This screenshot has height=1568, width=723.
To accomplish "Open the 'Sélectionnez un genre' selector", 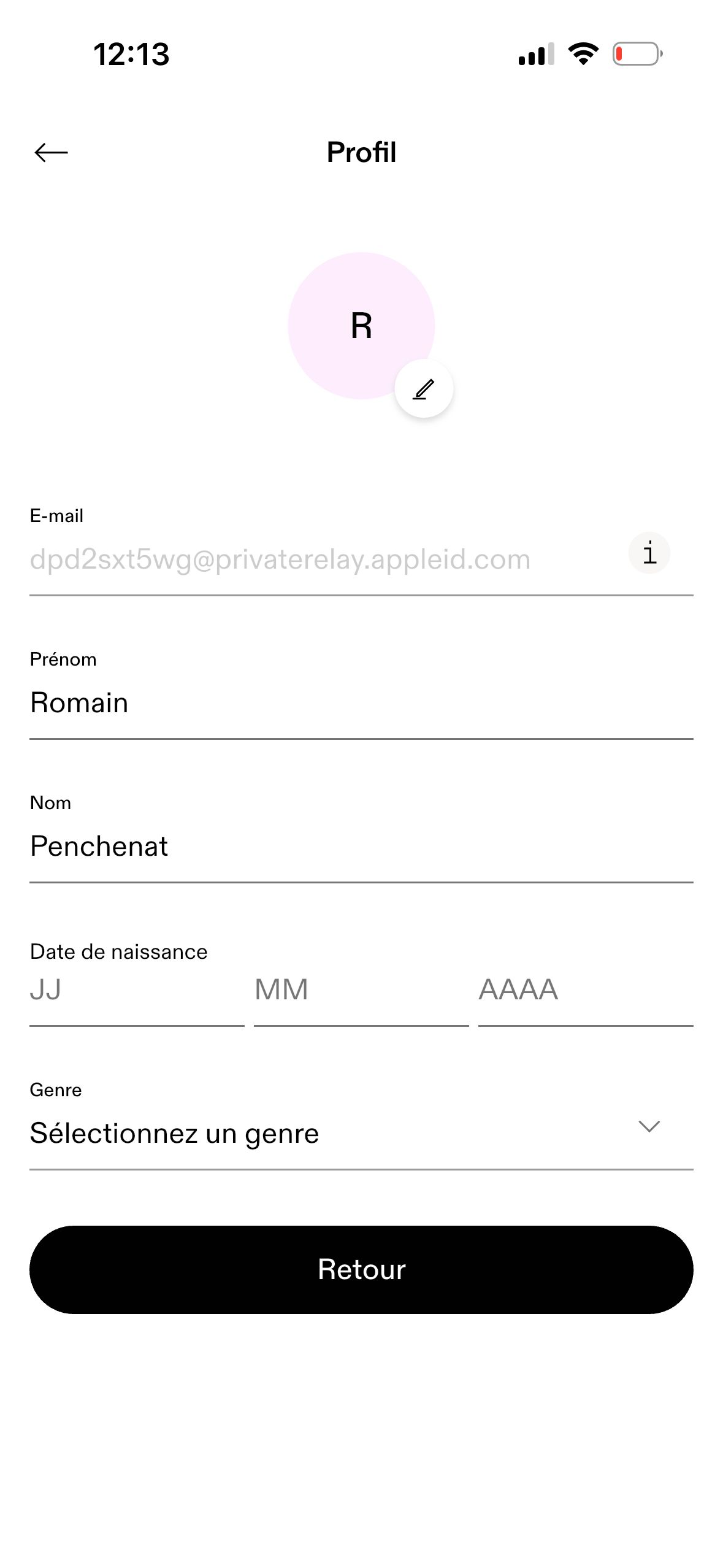I will pyautogui.click(x=361, y=1133).
